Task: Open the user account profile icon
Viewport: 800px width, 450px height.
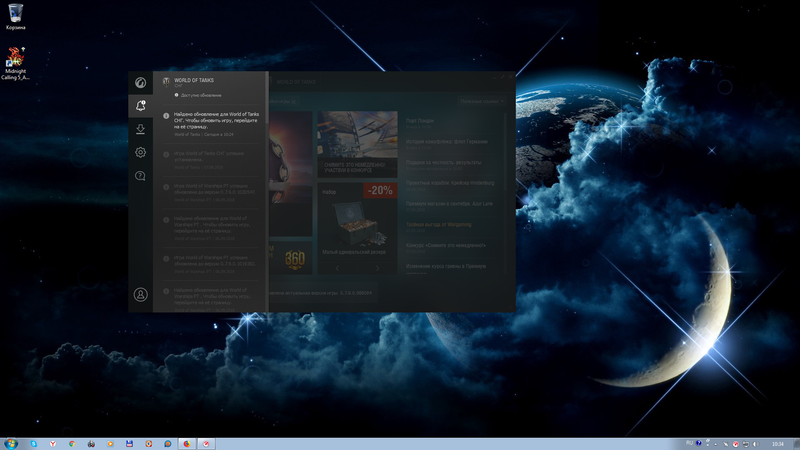Action: coord(140,294)
